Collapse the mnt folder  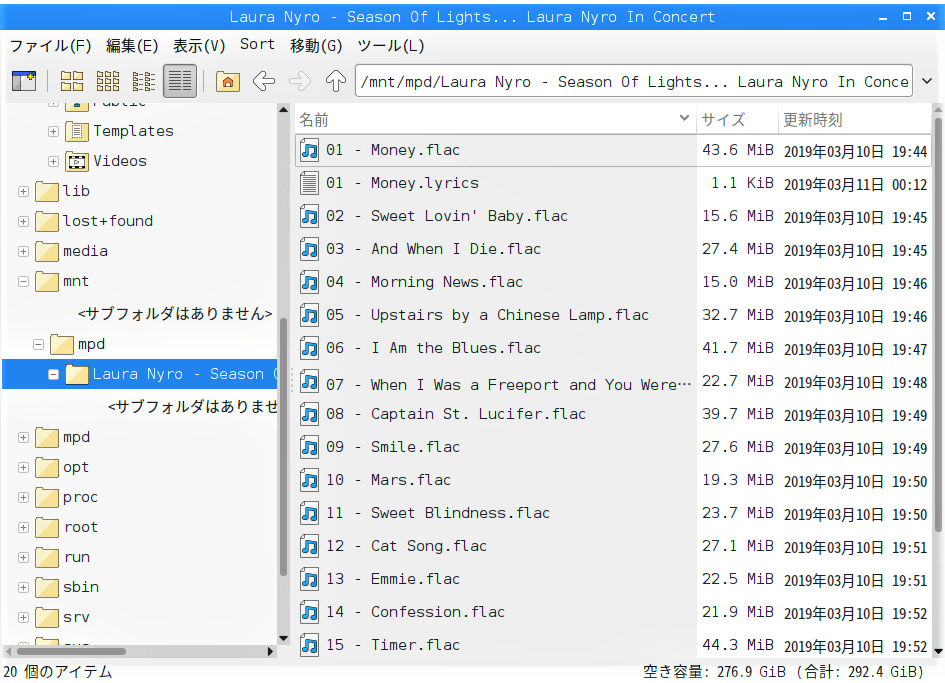24,281
